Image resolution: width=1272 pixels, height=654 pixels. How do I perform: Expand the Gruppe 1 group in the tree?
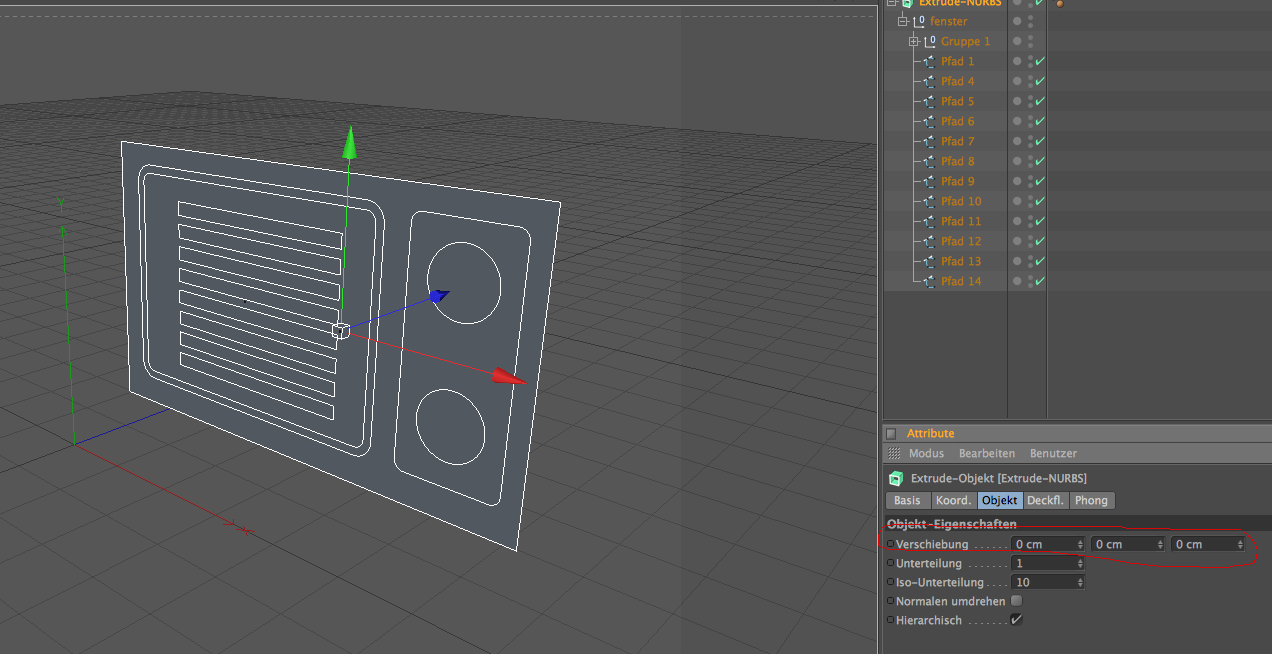[x=913, y=41]
